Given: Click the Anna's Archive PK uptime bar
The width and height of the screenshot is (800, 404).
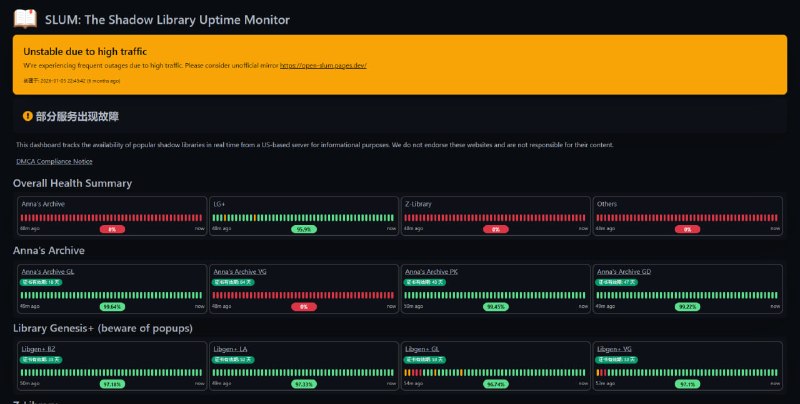Looking at the screenshot, I should (x=495, y=295).
